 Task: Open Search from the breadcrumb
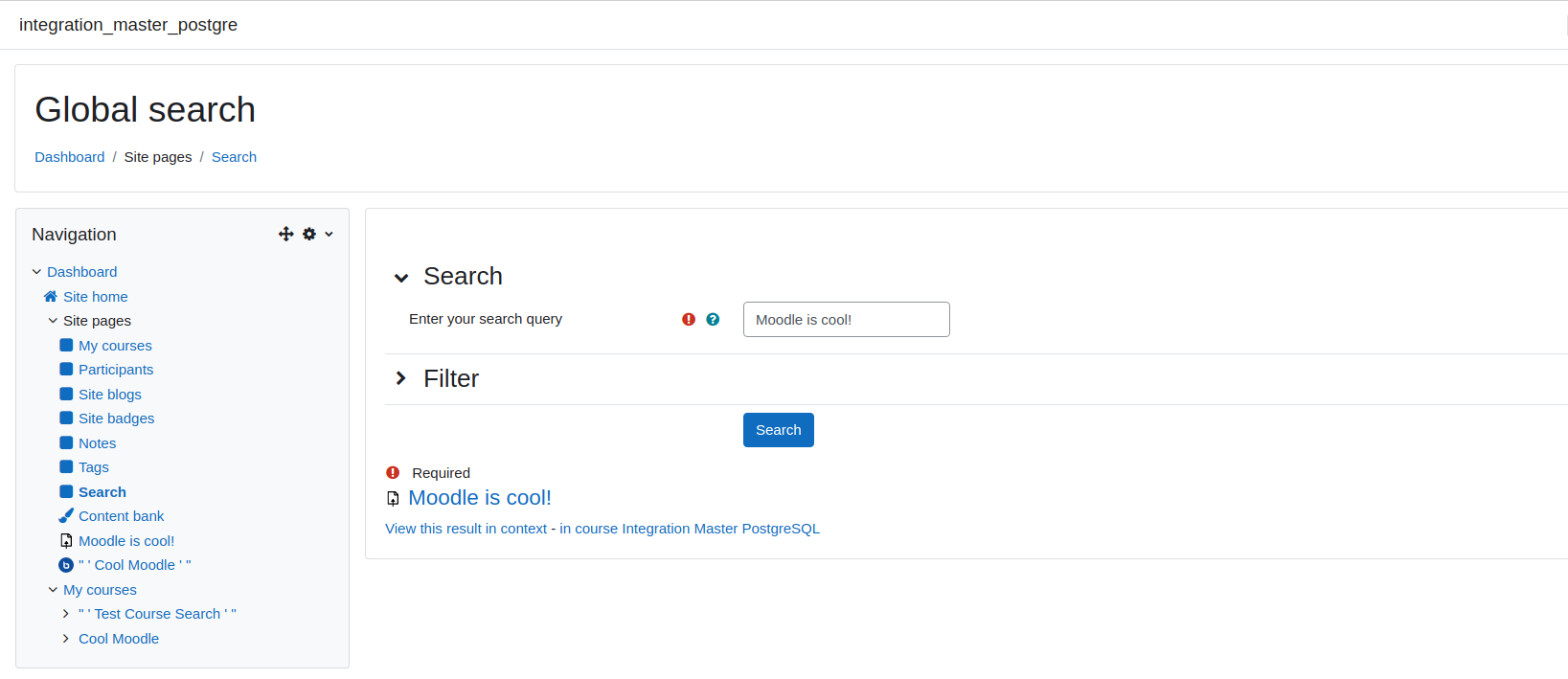coord(234,157)
